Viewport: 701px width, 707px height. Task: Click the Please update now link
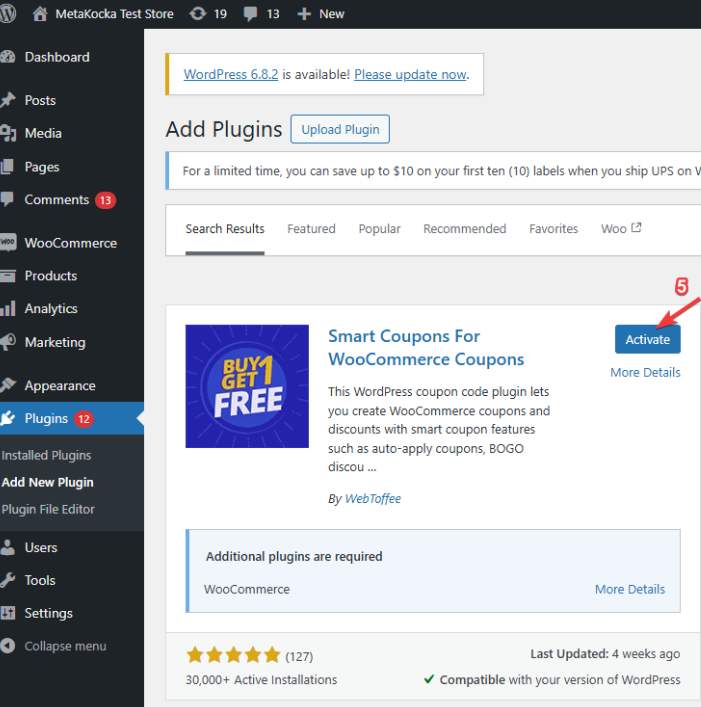coord(410,74)
